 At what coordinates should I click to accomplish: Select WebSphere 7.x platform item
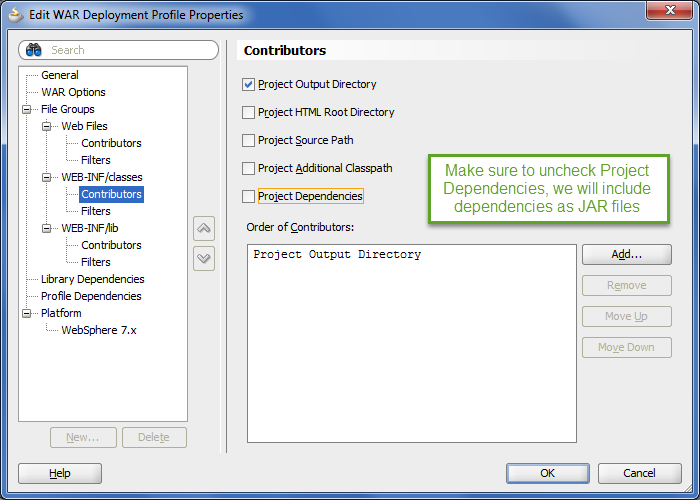point(99,330)
